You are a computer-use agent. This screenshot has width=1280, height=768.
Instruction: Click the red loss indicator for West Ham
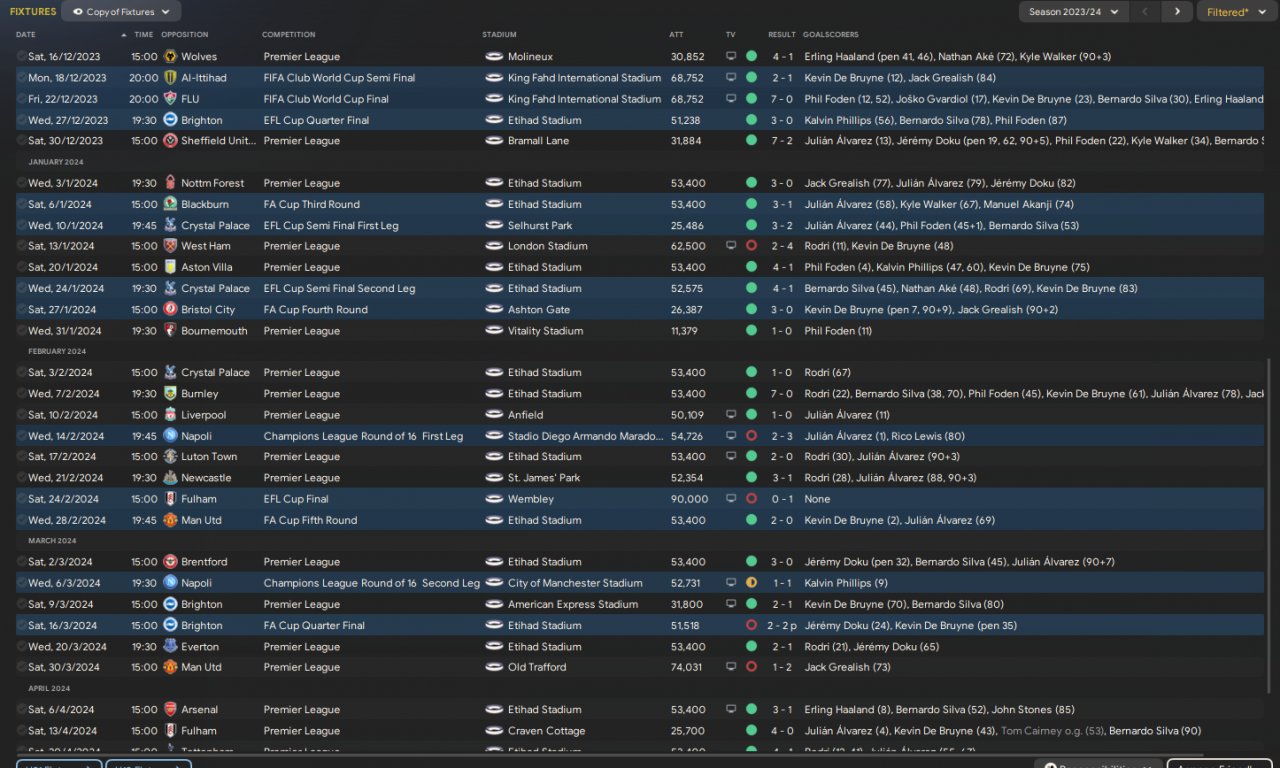click(x=751, y=246)
